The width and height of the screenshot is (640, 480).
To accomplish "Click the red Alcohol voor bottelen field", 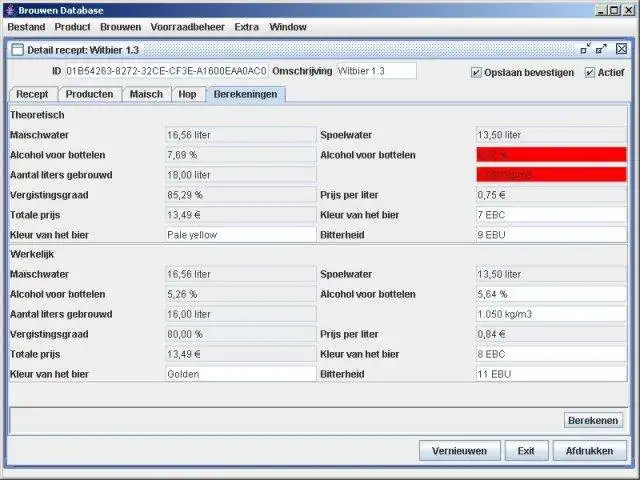I will (x=551, y=155).
